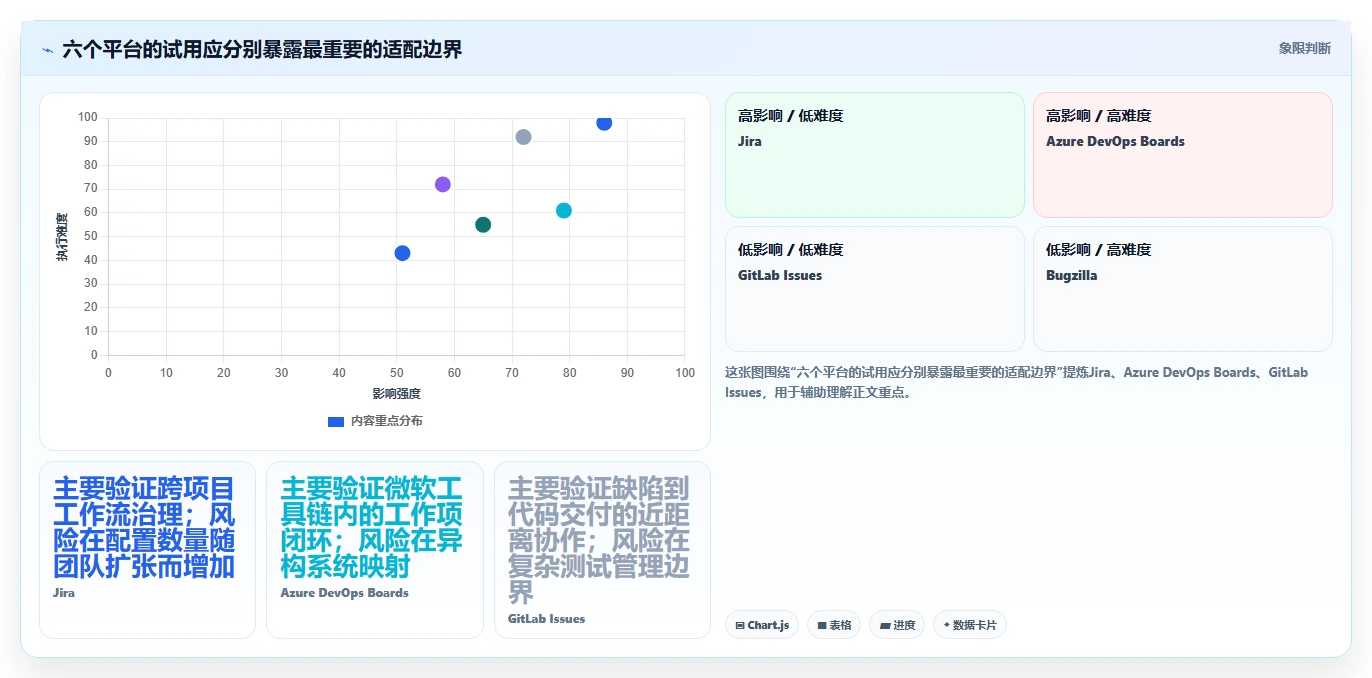Click the gray scatter data point
The image size is (1372, 678).
tap(523, 137)
